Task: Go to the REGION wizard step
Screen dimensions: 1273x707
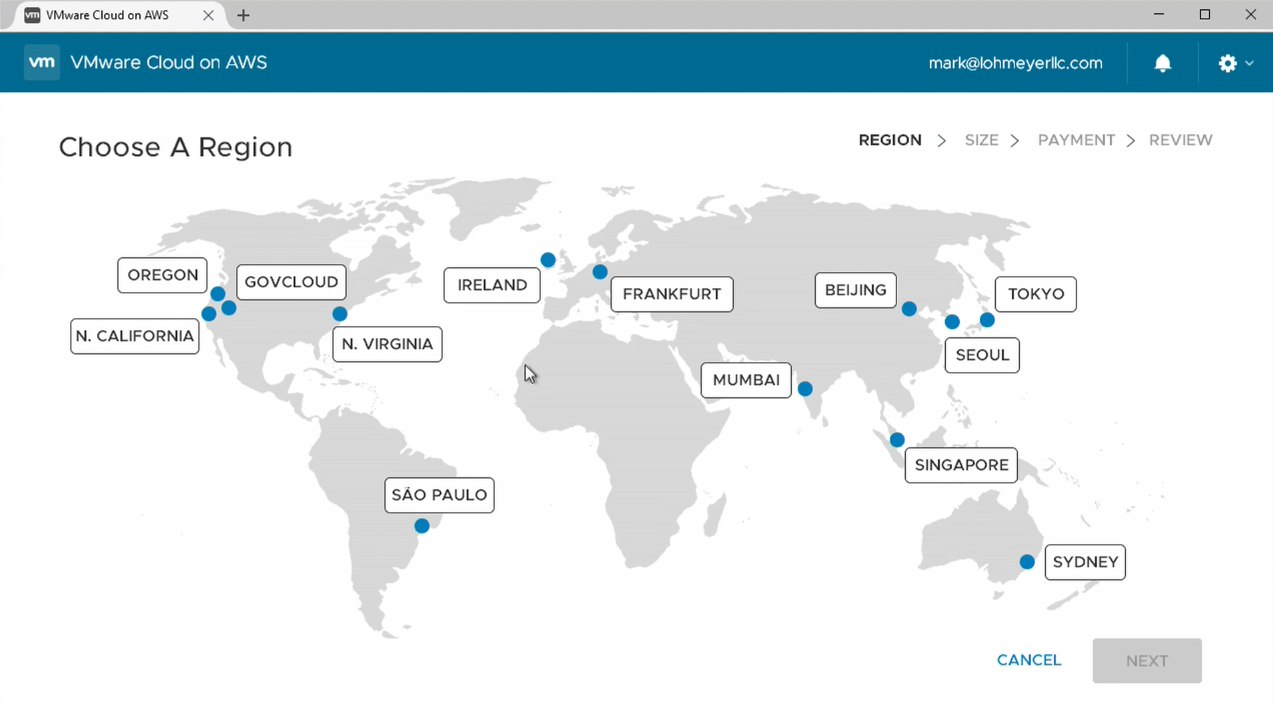Action: coord(890,140)
